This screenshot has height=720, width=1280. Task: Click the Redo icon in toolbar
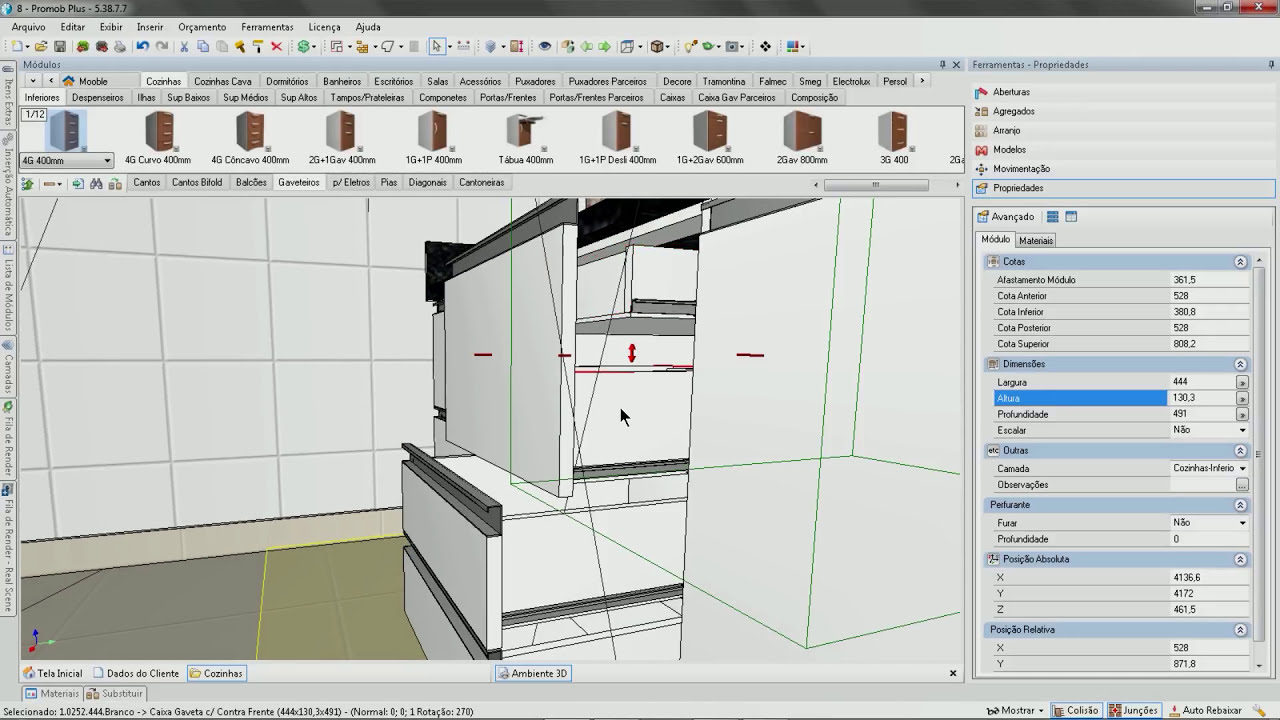coord(162,46)
